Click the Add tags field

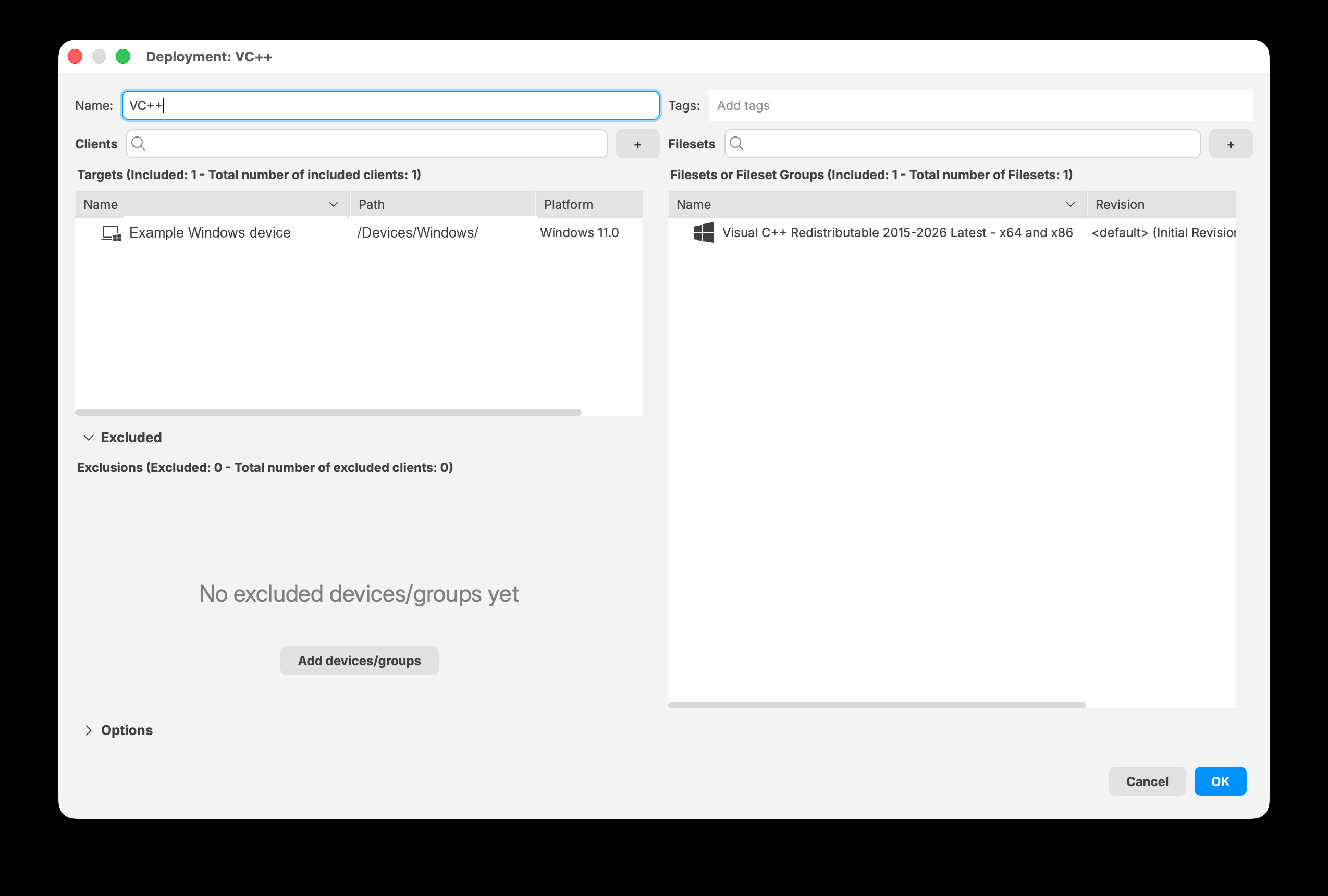980,106
